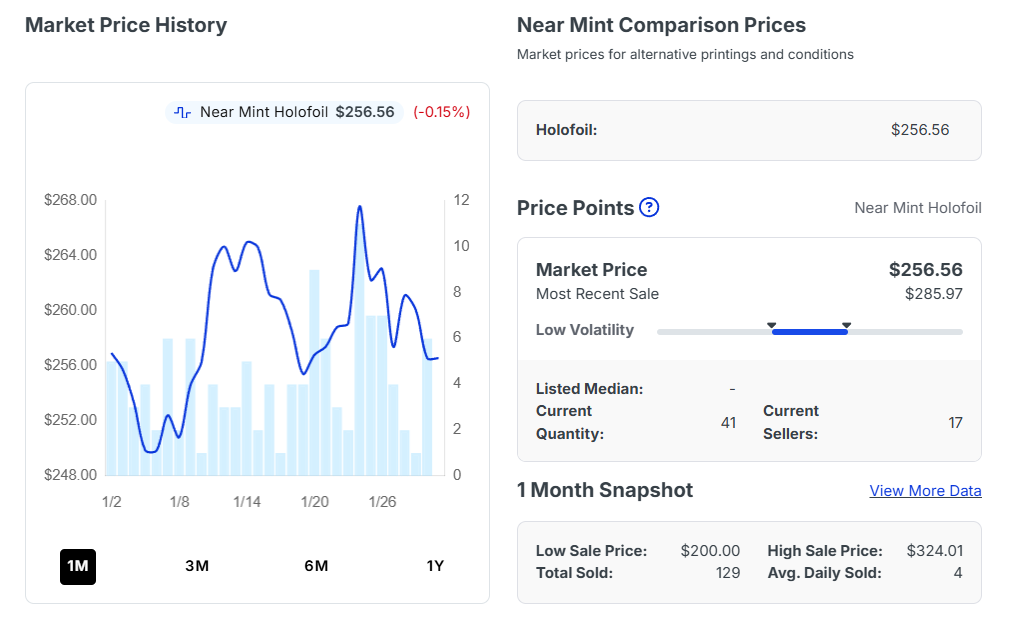Viewport: 1026px width, 623px height.
Task: Select the 1Y time range
Action: 435,566
